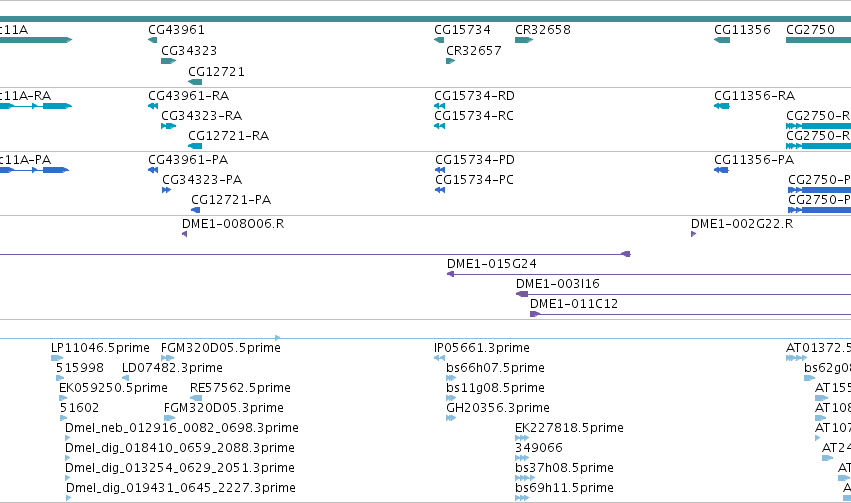Select the CR32658 gene arrow
Viewport: 851px width, 503px height.
click(x=524, y=40)
